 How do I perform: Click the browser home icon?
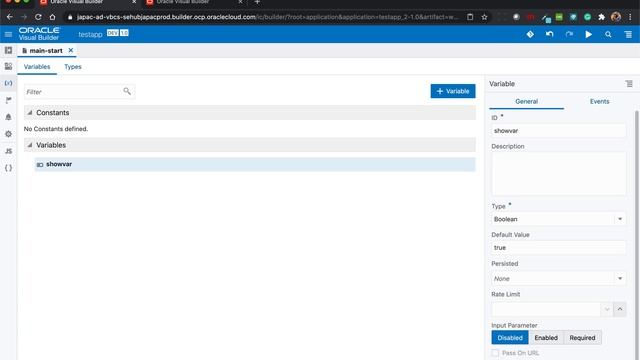[52, 17]
